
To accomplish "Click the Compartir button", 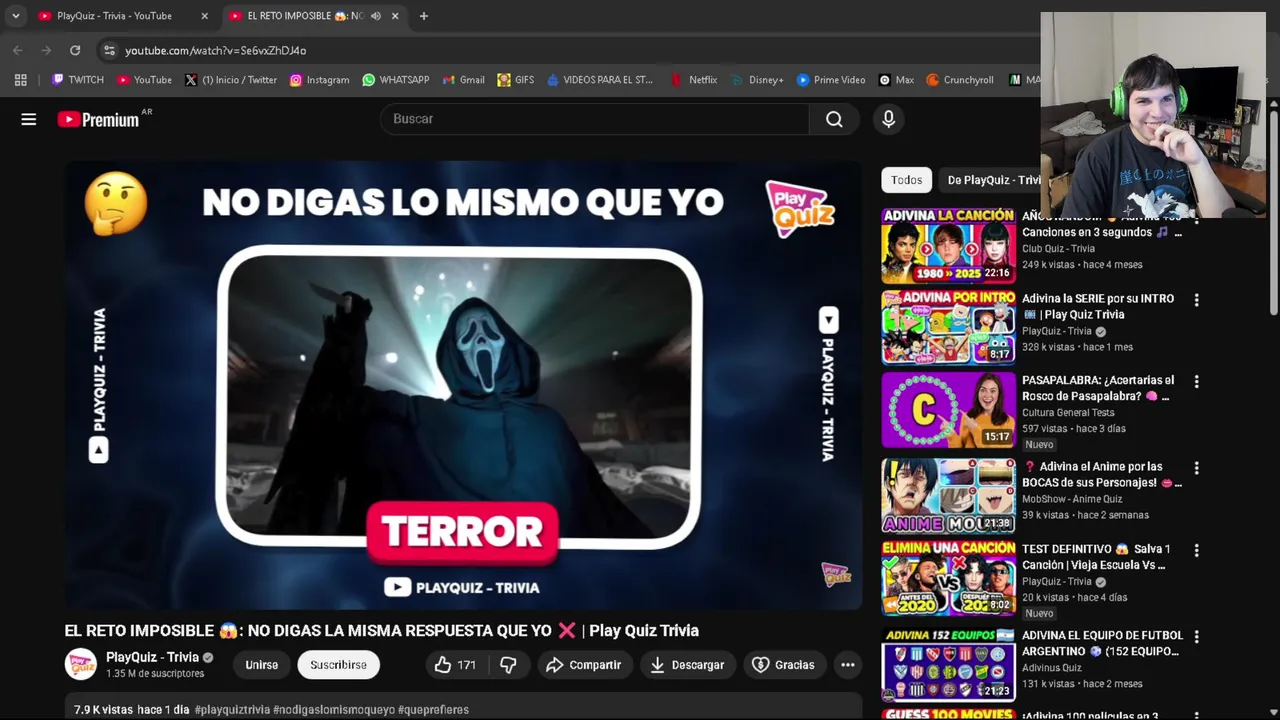I will click(x=584, y=665).
